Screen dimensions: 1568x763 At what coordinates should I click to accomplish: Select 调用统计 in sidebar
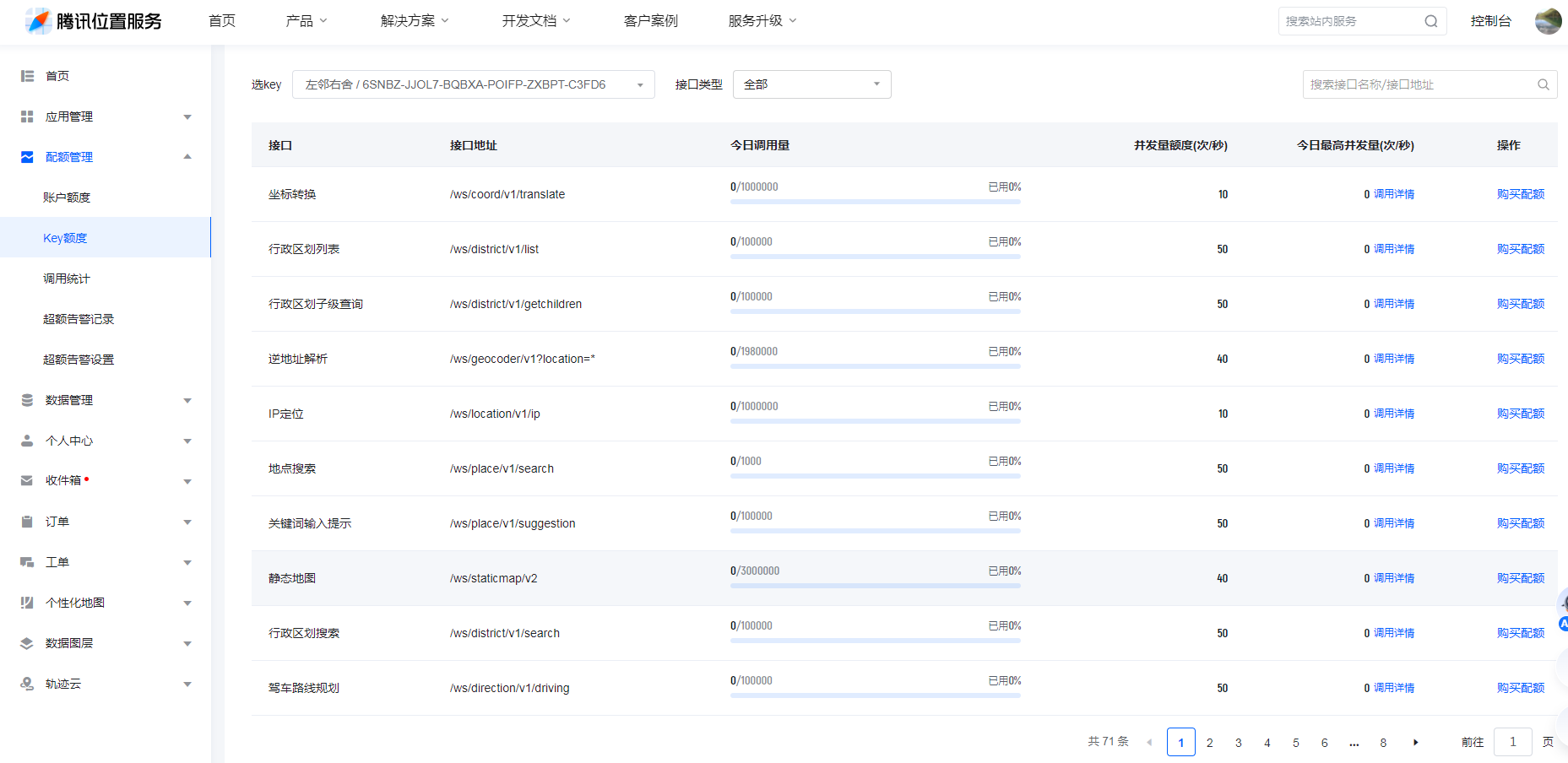pos(67,279)
